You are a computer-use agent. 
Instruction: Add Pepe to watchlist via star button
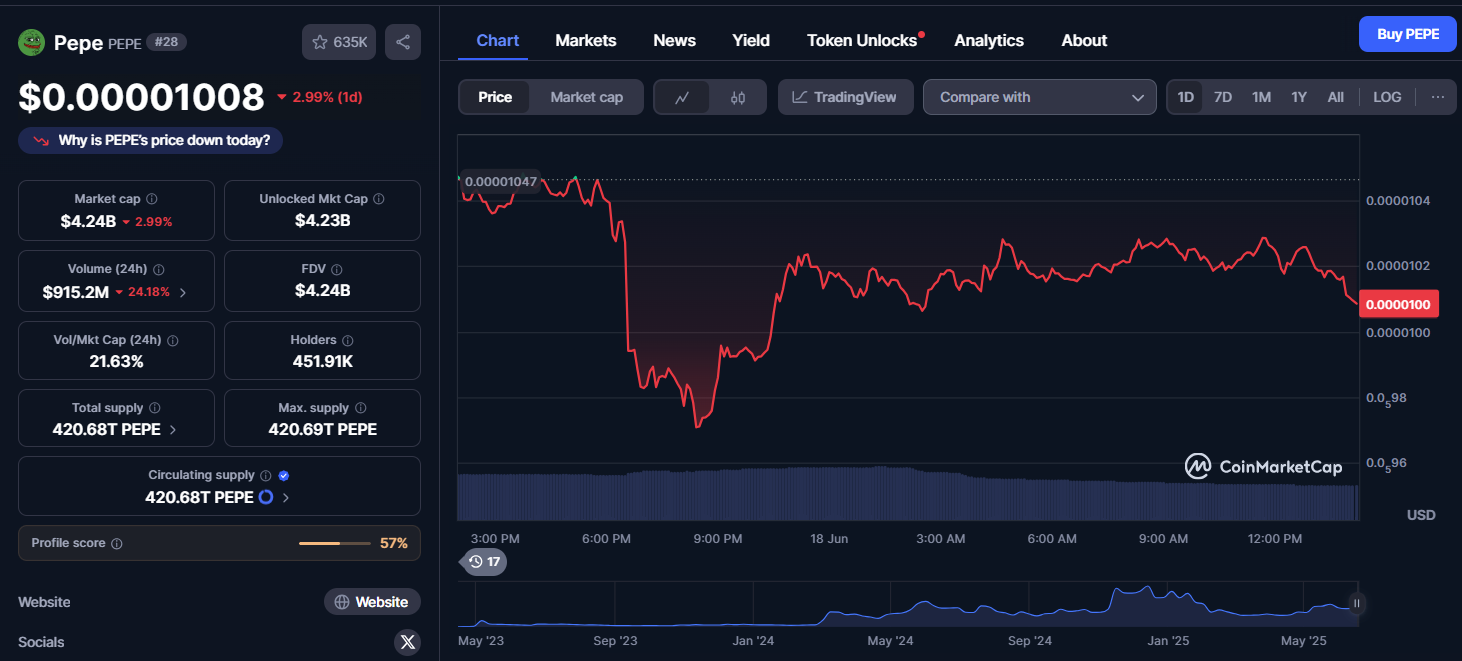pos(339,42)
